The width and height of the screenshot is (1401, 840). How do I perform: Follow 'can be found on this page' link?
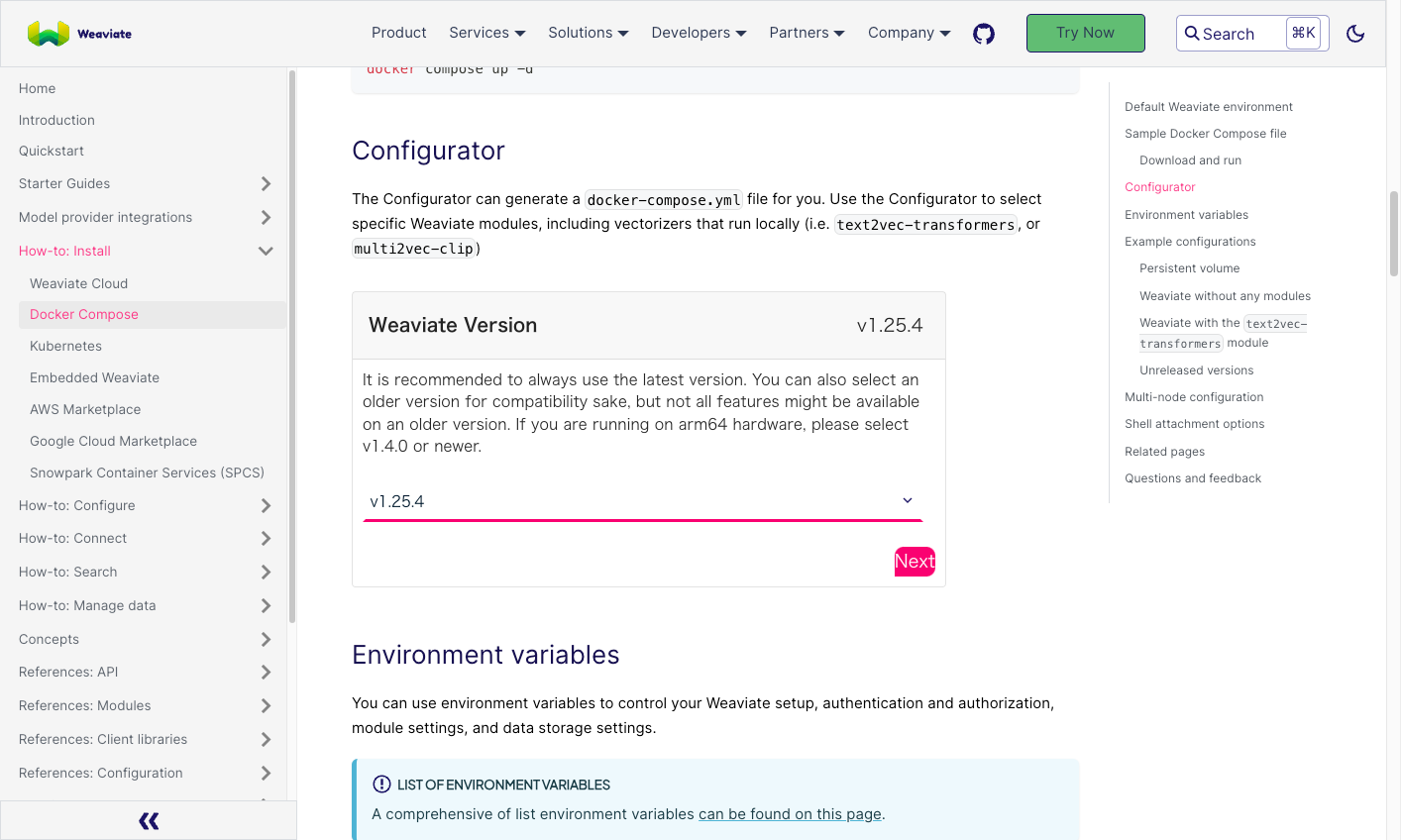pyautogui.click(x=790, y=814)
